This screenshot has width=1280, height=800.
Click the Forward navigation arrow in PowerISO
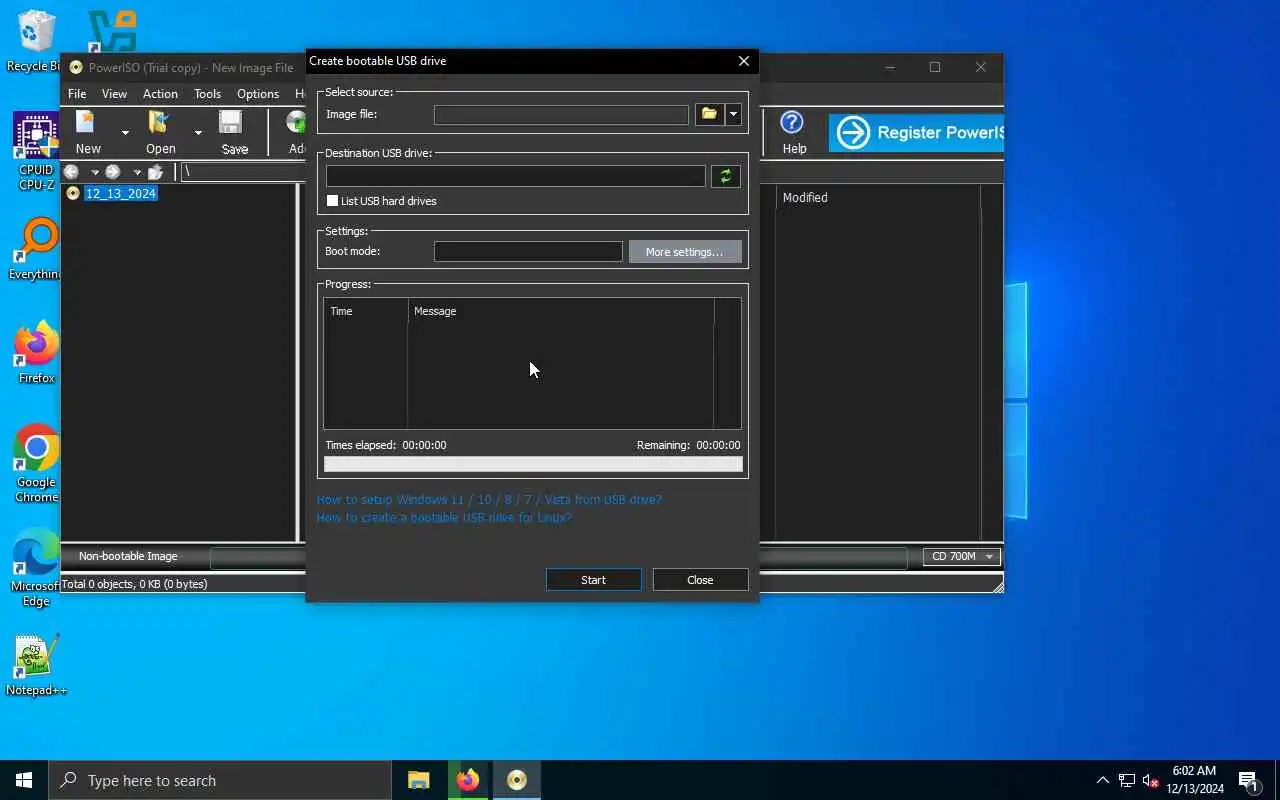113,172
